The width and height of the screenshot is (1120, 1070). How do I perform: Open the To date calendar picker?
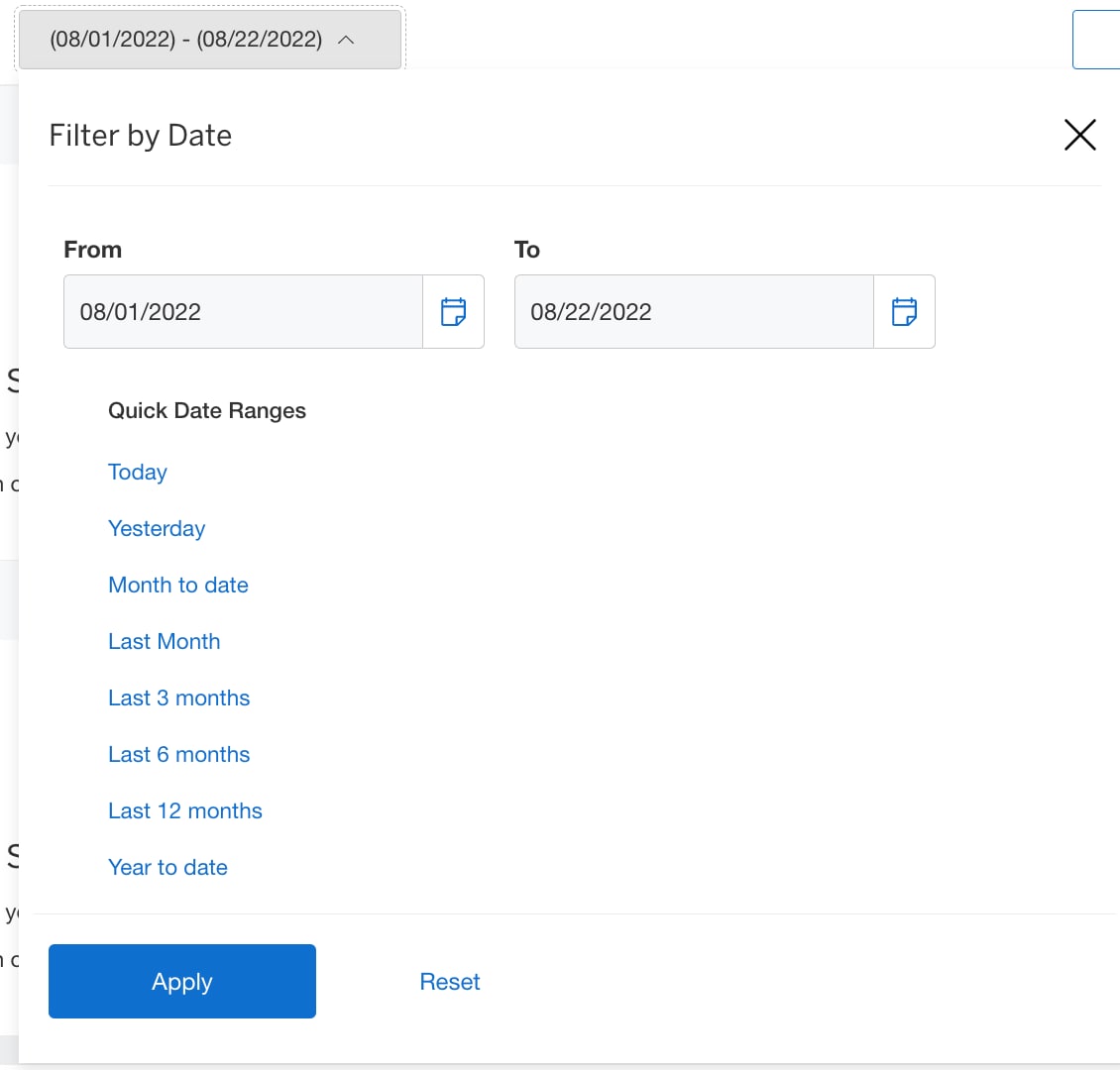905,311
